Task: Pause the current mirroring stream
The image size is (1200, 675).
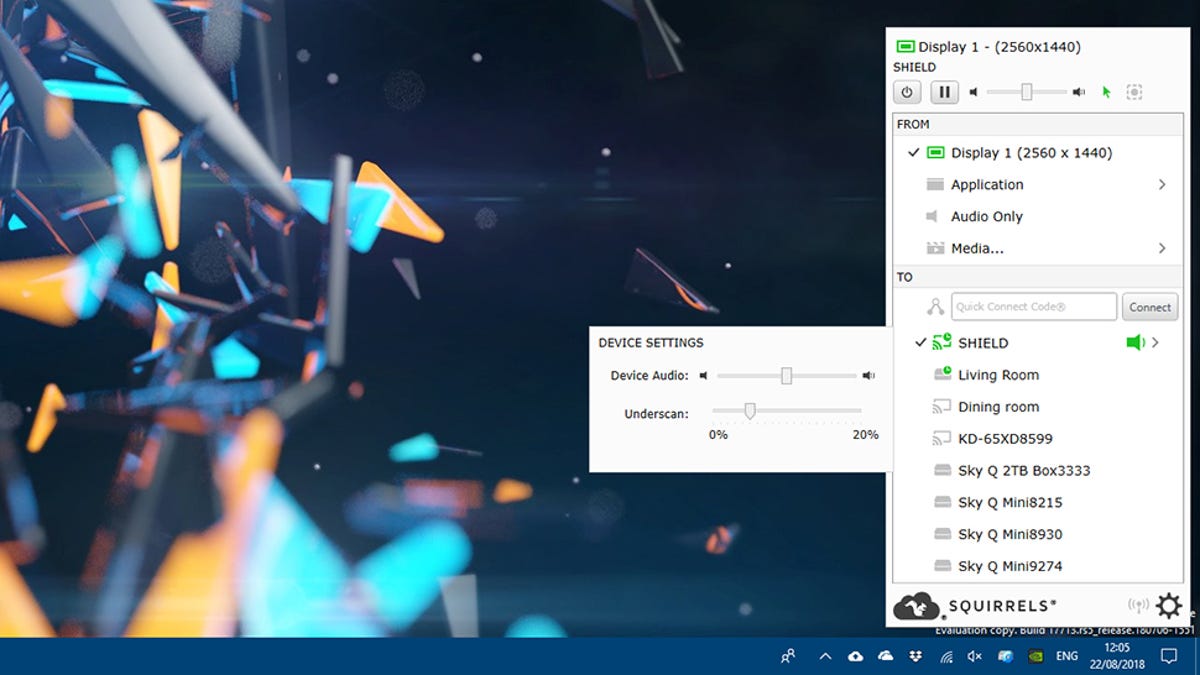Action: coord(945,92)
